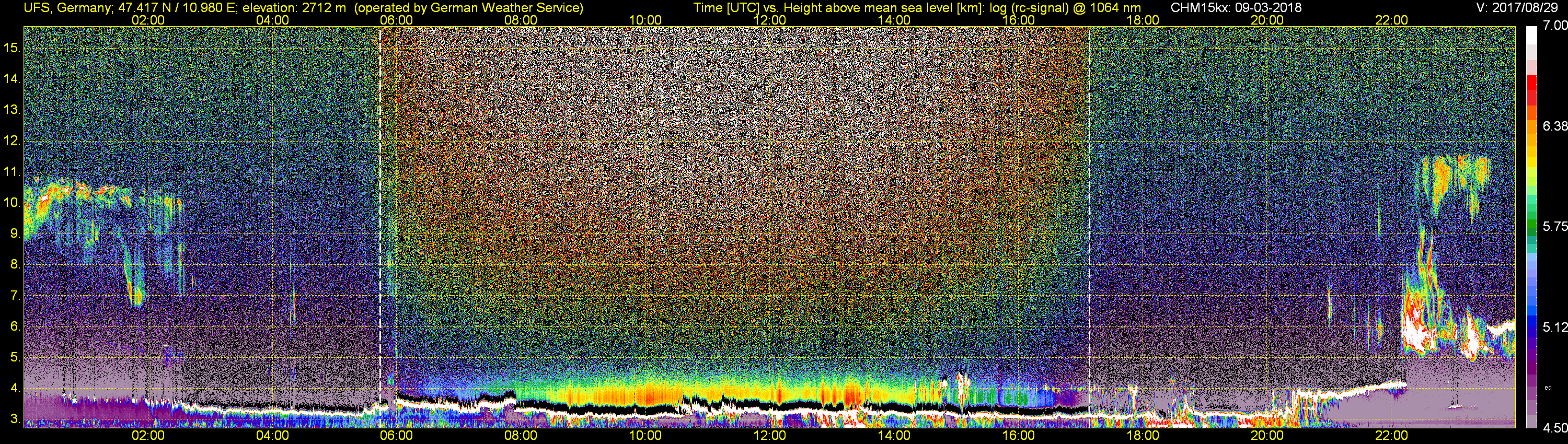The height and width of the screenshot is (444, 1568).
Task: Click the '10.' height axis label
Action: [x=12, y=203]
